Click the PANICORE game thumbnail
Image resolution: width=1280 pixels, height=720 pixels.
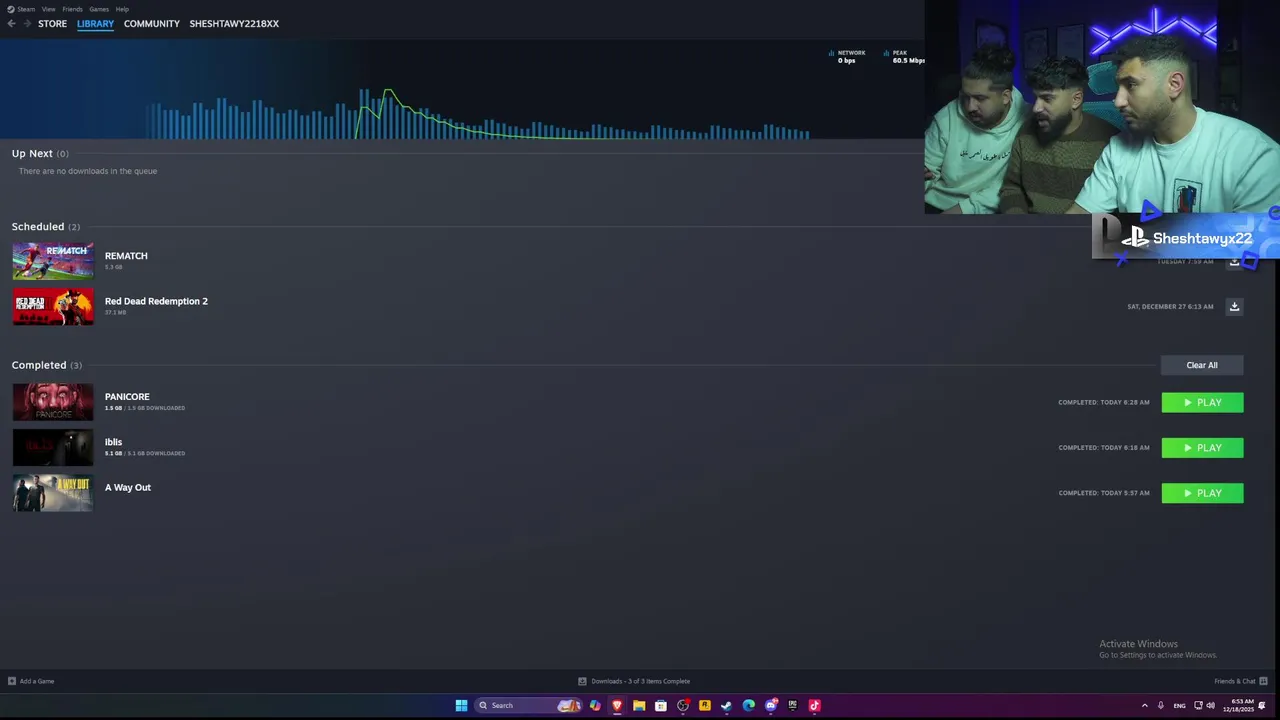[x=53, y=402]
